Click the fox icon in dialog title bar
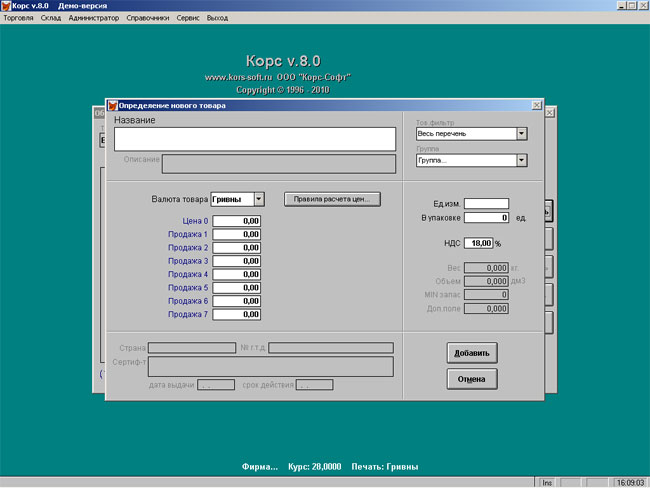Image resolution: width=650 pixels, height=488 pixels. coord(113,105)
